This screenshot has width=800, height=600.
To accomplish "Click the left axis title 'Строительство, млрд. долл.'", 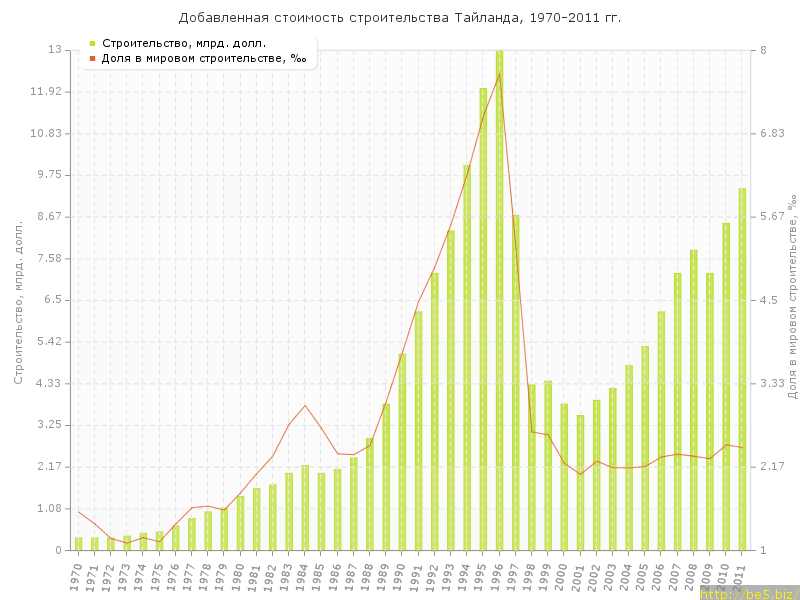I will click(18, 300).
